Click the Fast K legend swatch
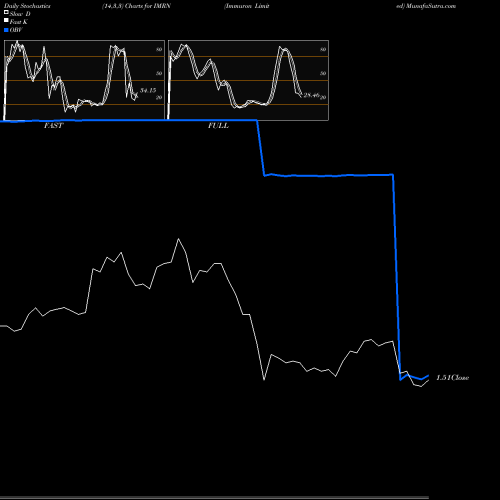The width and height of the screenshot is (500, 500). [x=6, y=21]
